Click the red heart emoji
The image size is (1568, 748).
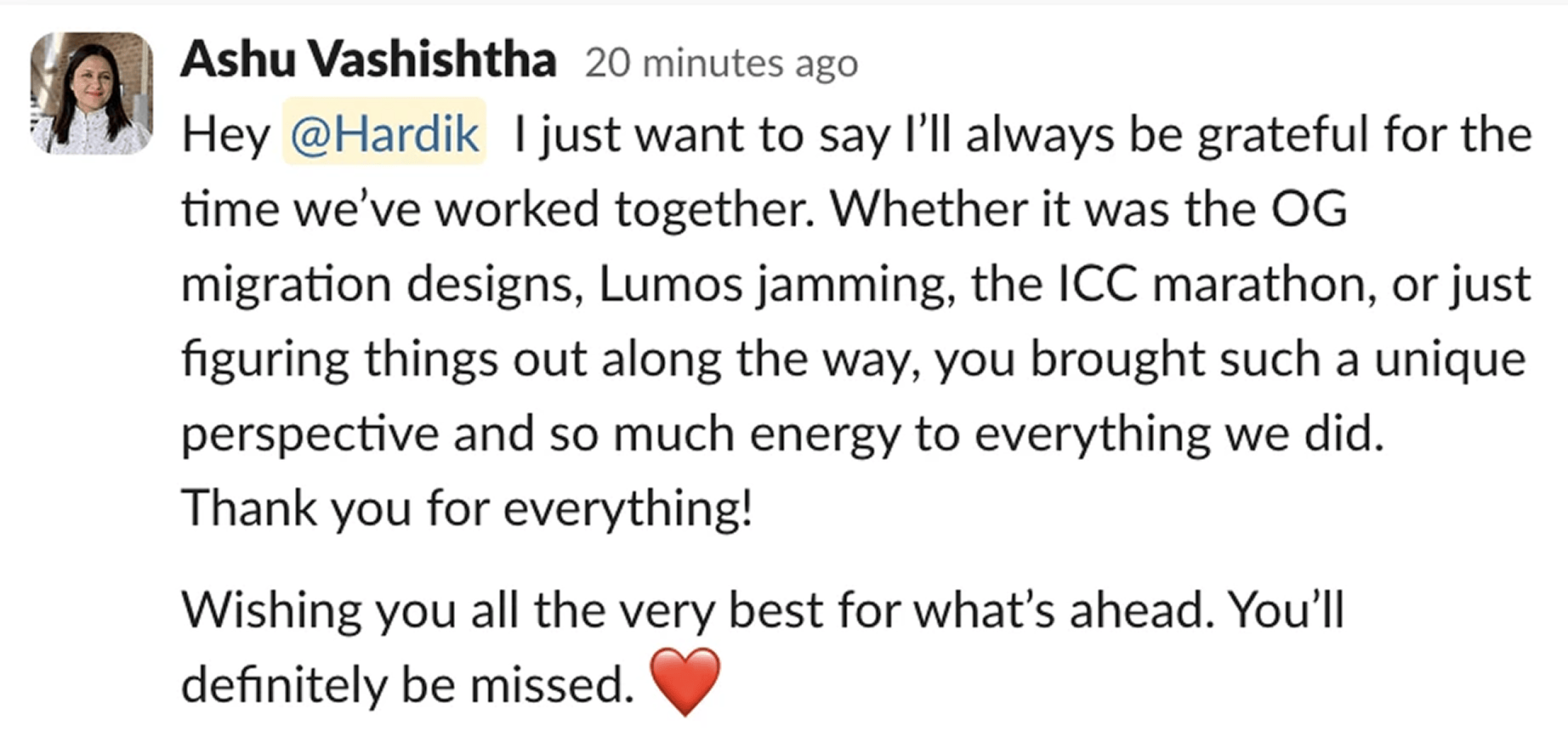click(685, 682)
